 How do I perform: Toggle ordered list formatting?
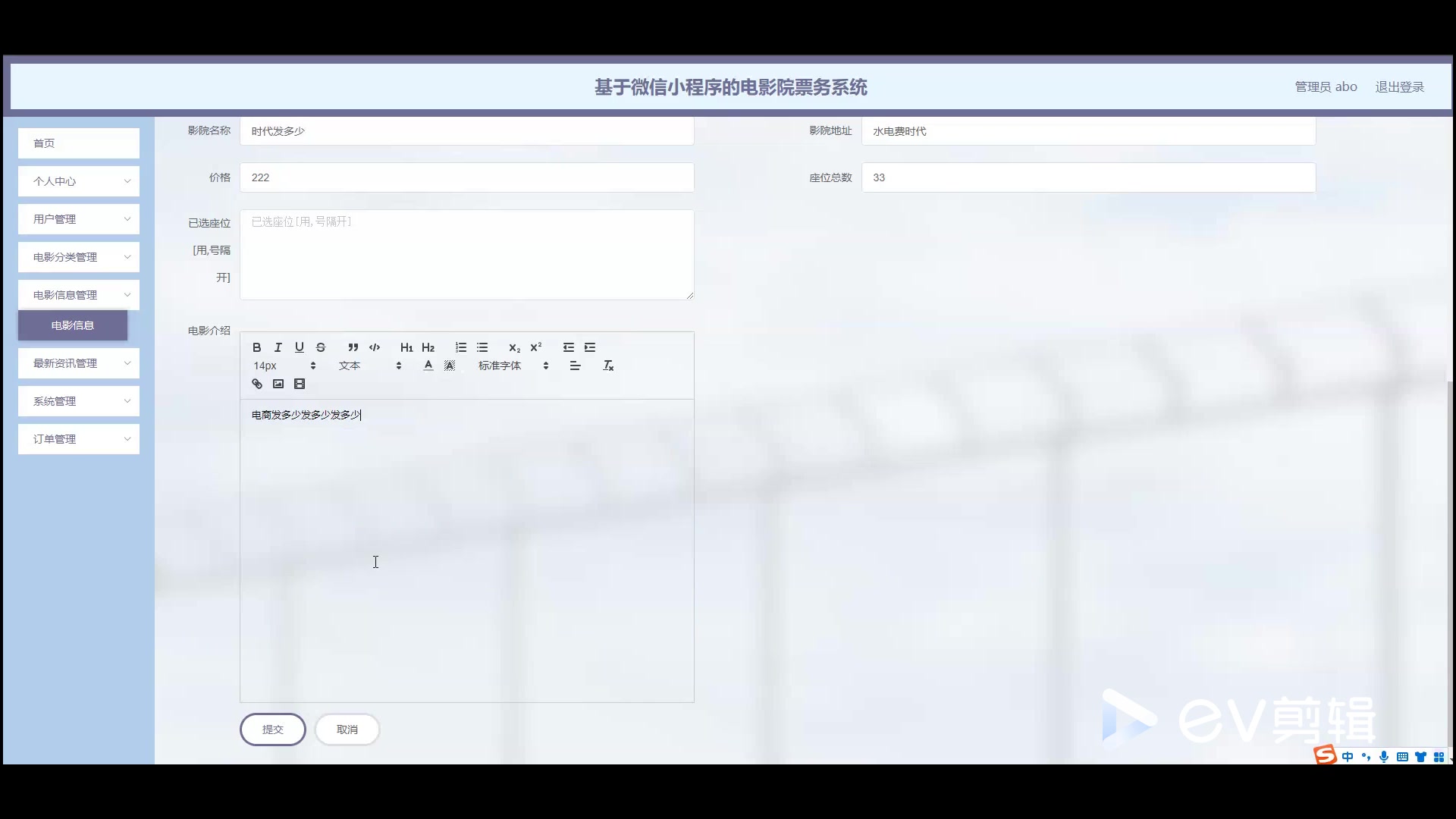coord(460,347)
